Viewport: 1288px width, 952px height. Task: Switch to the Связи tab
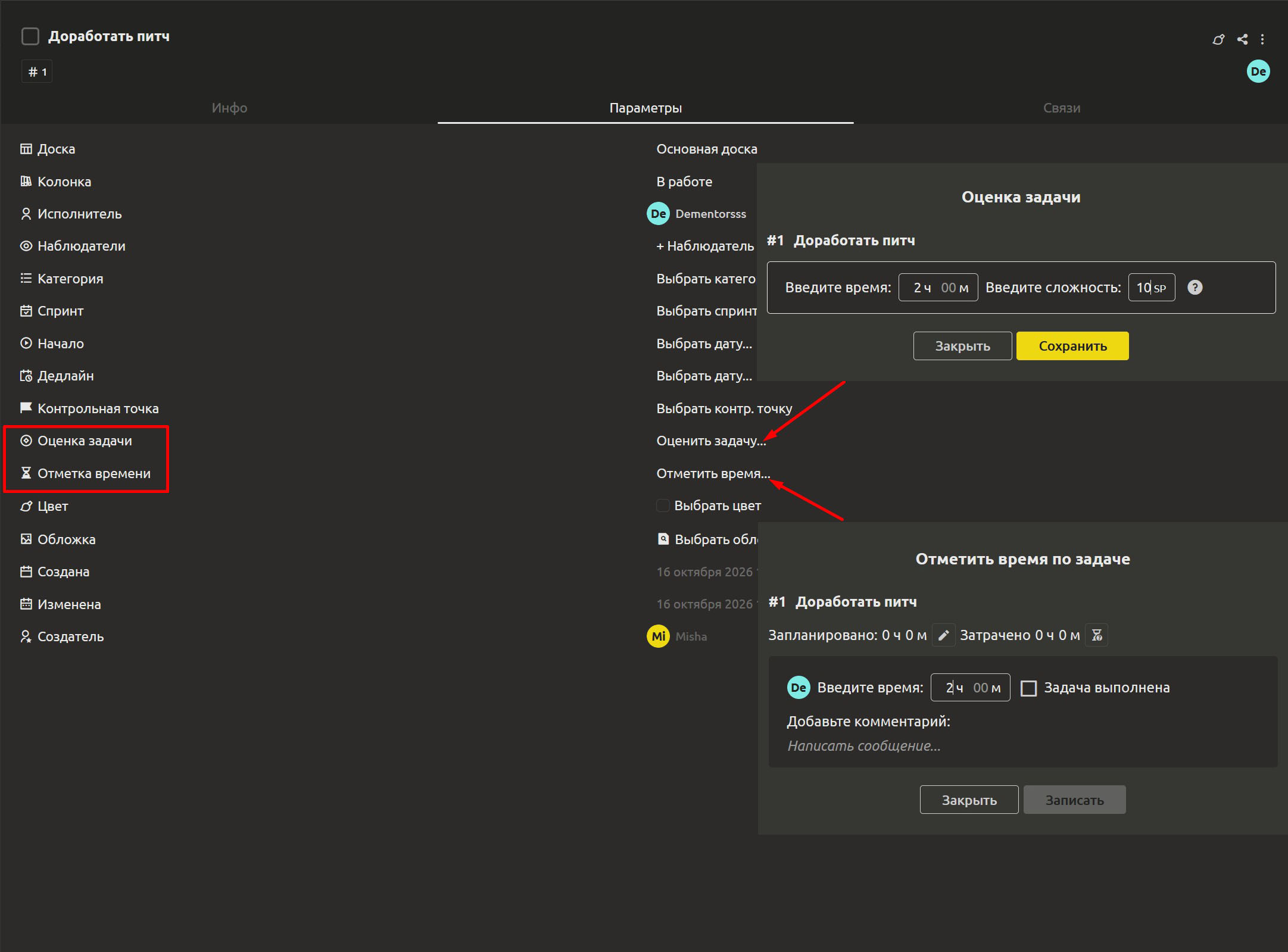click(1061, 108)
